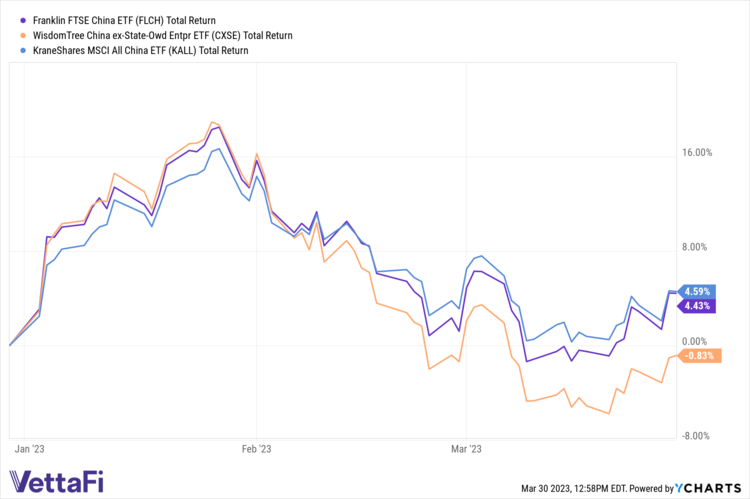Click the Jan '23 x-axis label

coord(31,450)
